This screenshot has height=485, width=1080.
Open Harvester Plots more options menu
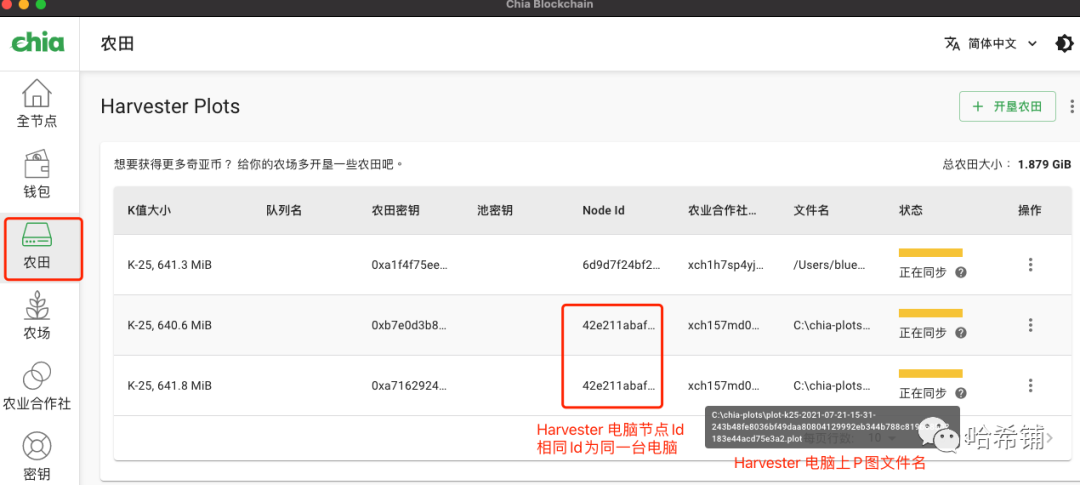[x=1071, y=107]
